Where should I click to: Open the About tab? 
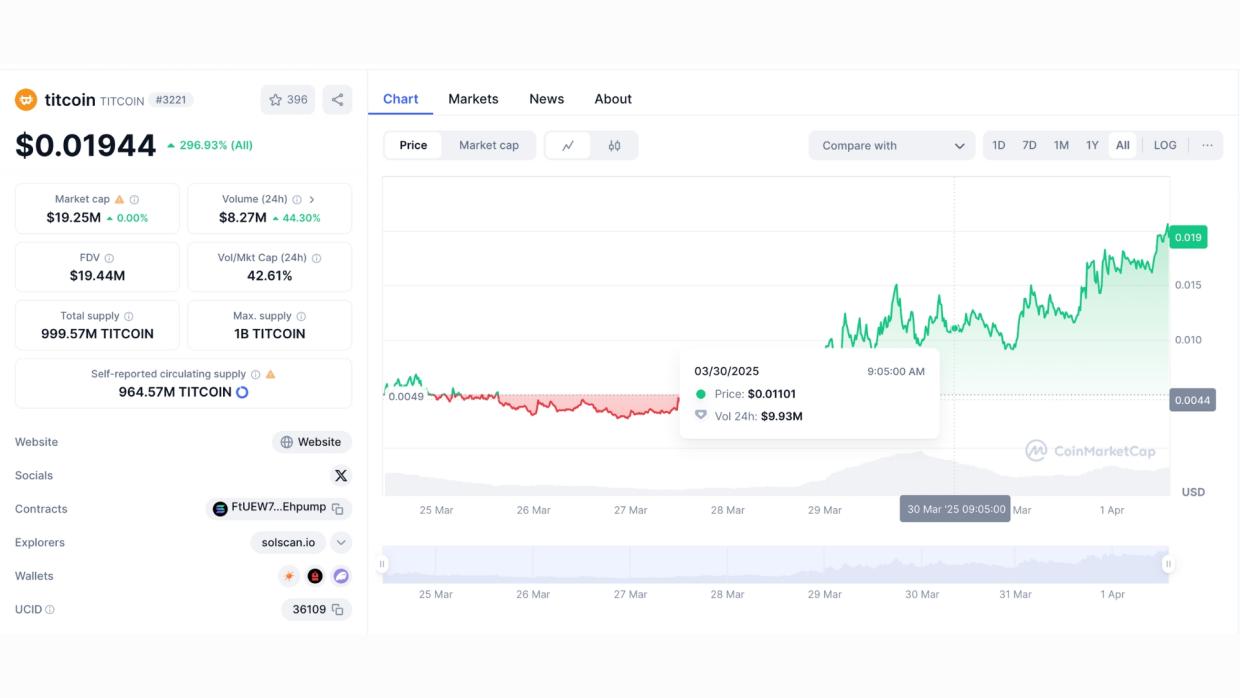pos(613,99)
